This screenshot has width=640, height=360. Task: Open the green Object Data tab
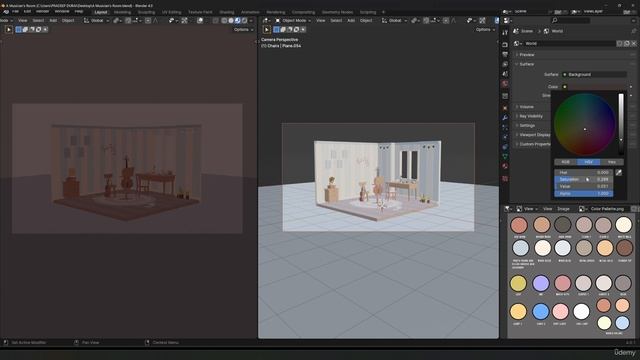coord(505,157)
